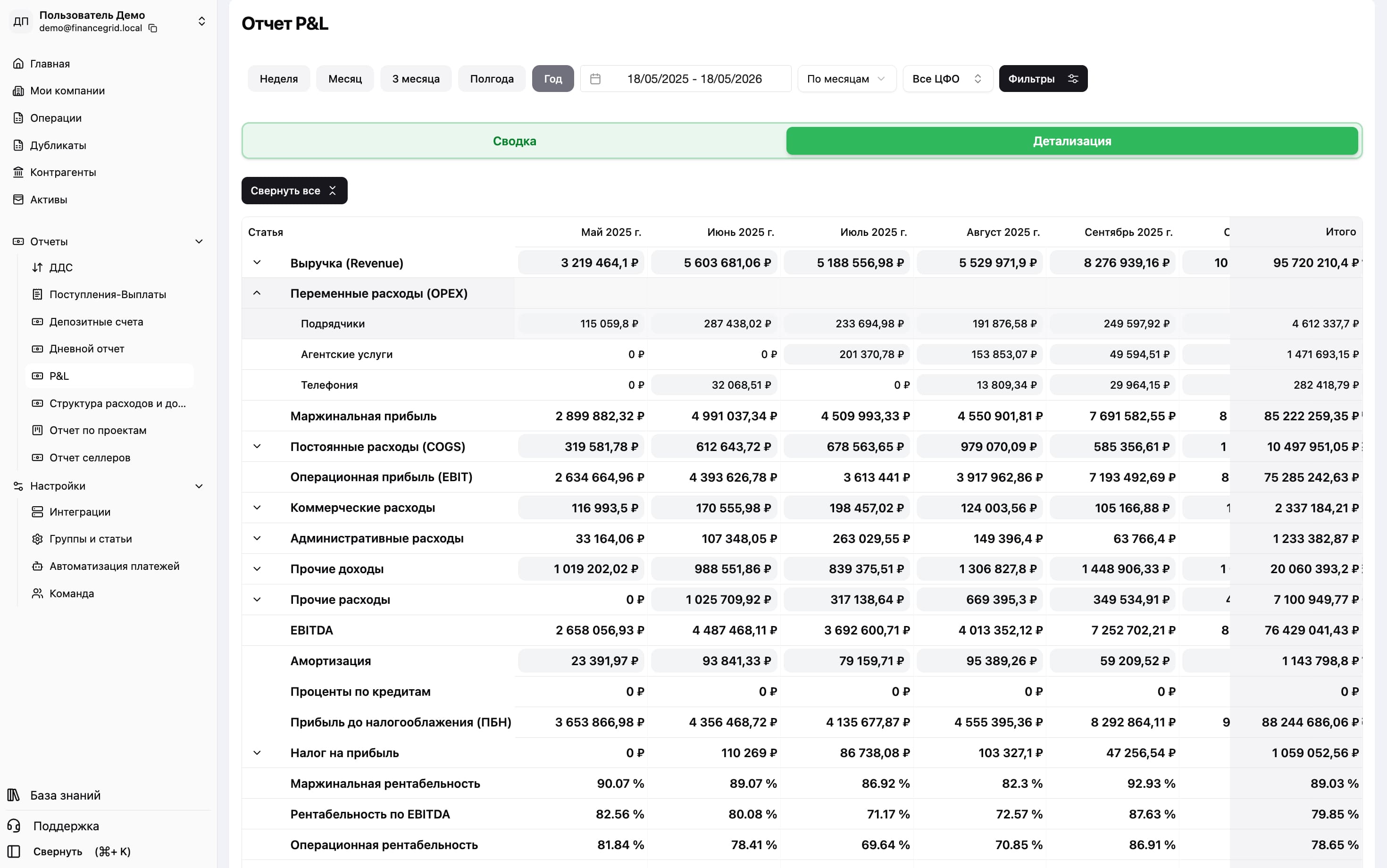Click Амортизация August value 95 389,26 ₽

click(x=979, y=661)
